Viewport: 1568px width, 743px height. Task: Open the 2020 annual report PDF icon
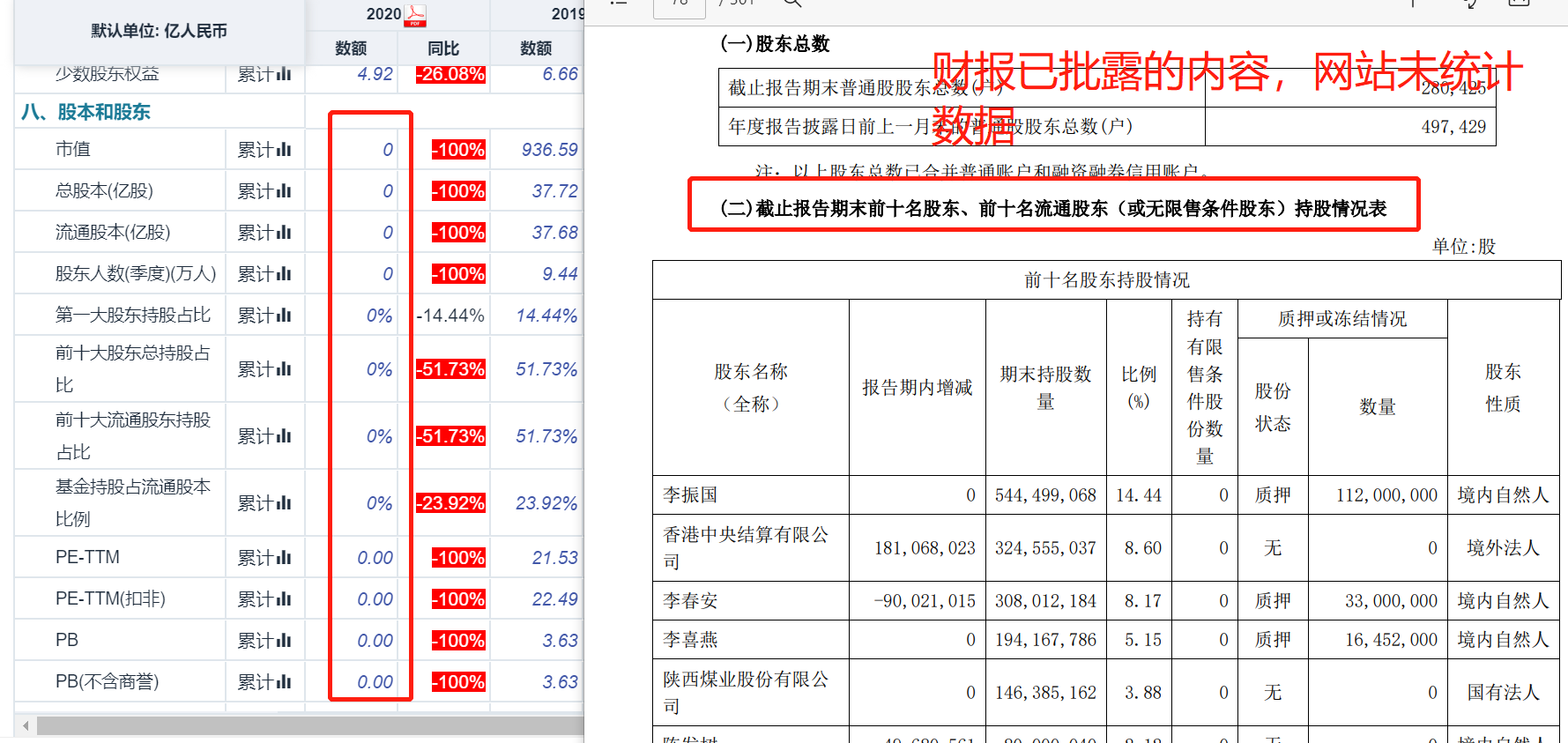(x=415, y=15)
